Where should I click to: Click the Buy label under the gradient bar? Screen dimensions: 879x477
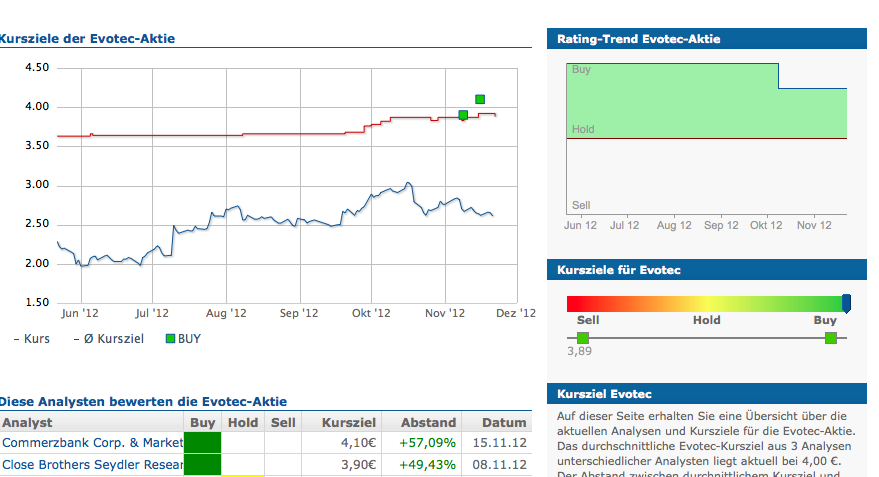[825, 320]
